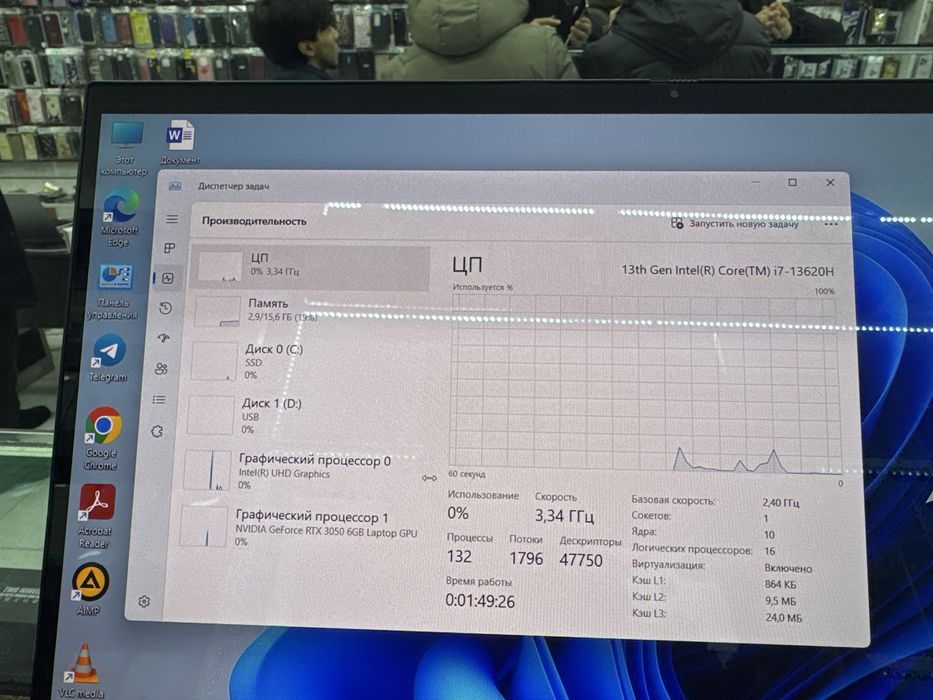
Task: Open Google Chrome desktop shortcut
Action: pos(102,438)
